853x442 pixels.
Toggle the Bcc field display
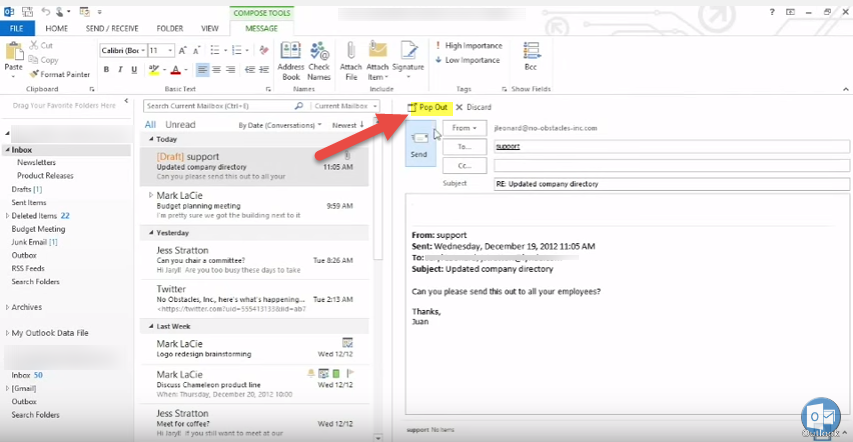tap(530, 57)
